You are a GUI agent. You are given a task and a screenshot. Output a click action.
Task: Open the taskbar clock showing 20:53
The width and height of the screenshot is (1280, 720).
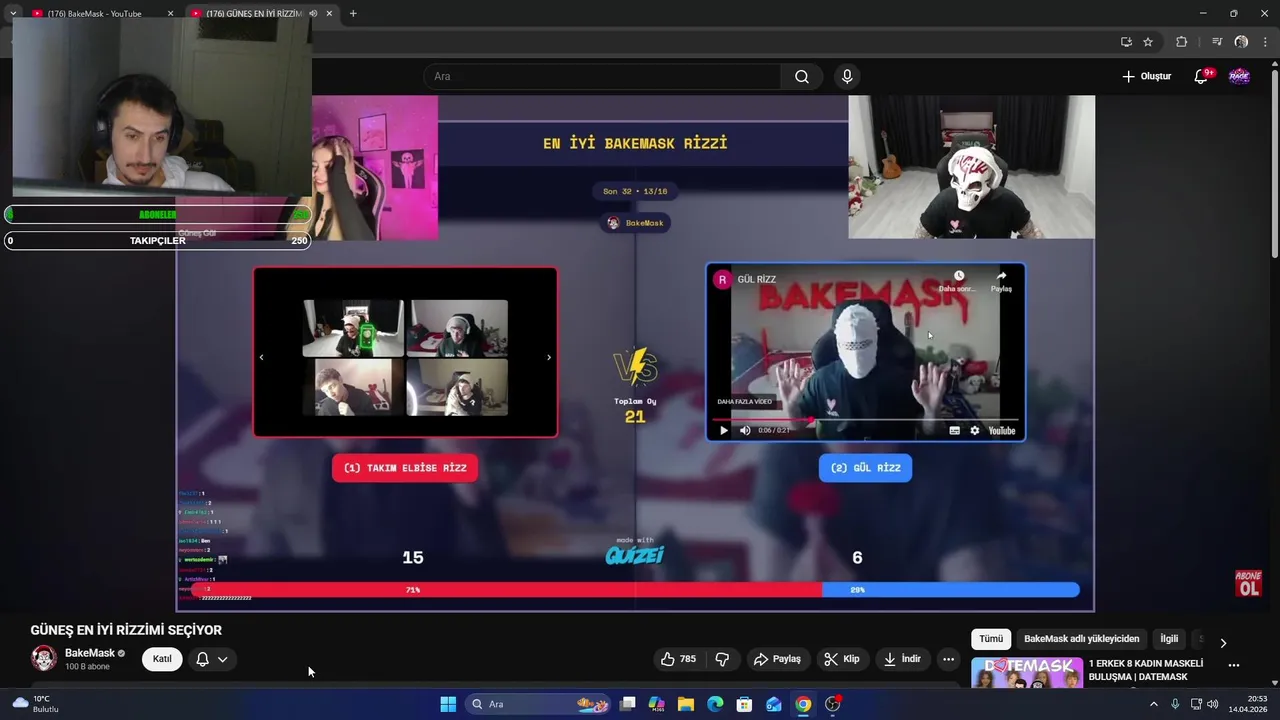[1248, 704]
